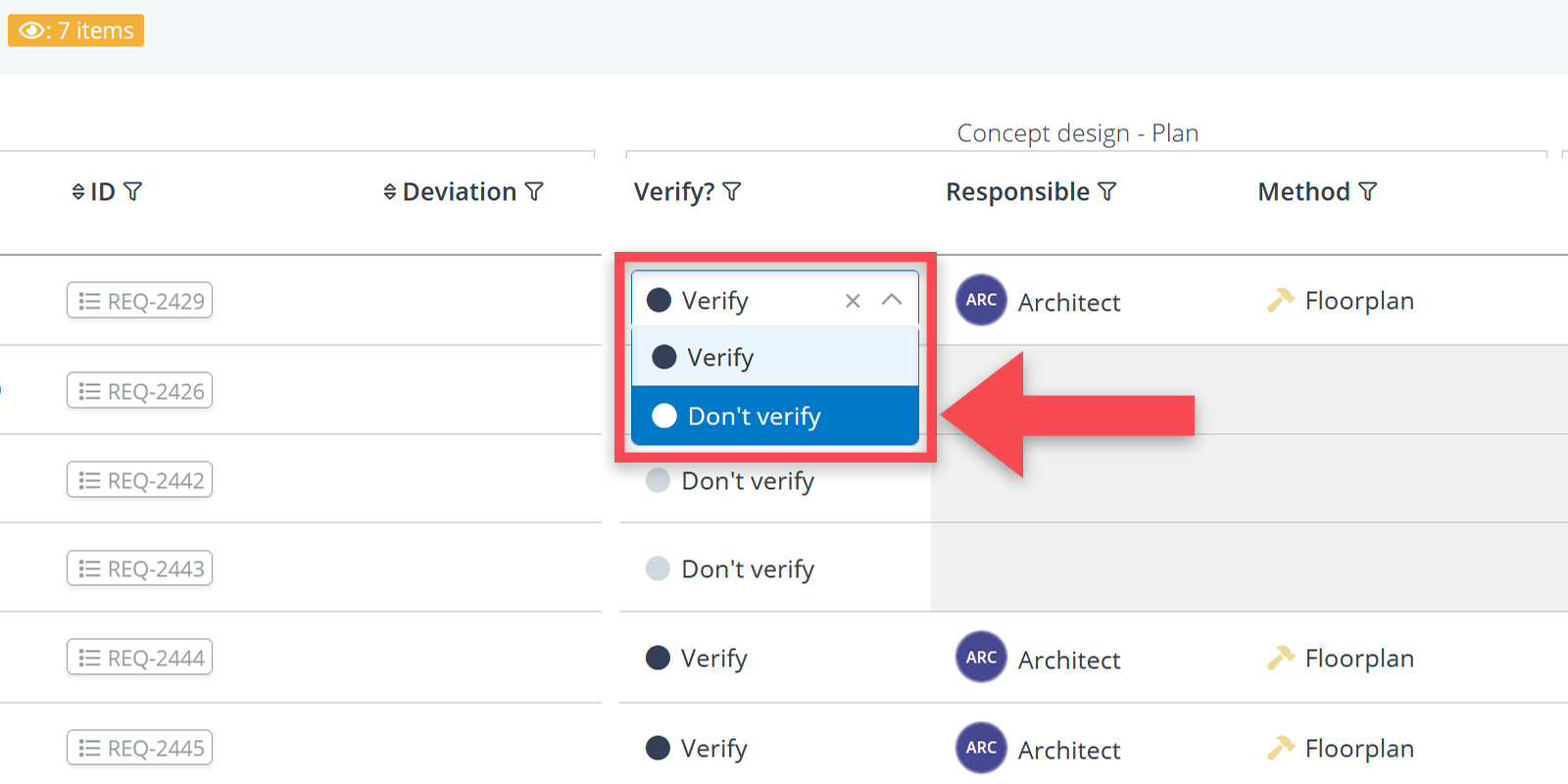The image size is (1568, 784).
Task: Click the filter icon next to ID
Action: pos(133,192)
